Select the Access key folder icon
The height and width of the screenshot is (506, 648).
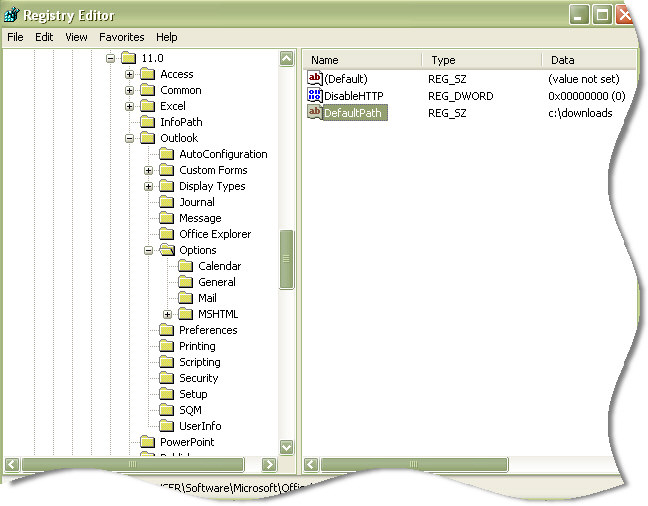[x=148, y=74]
